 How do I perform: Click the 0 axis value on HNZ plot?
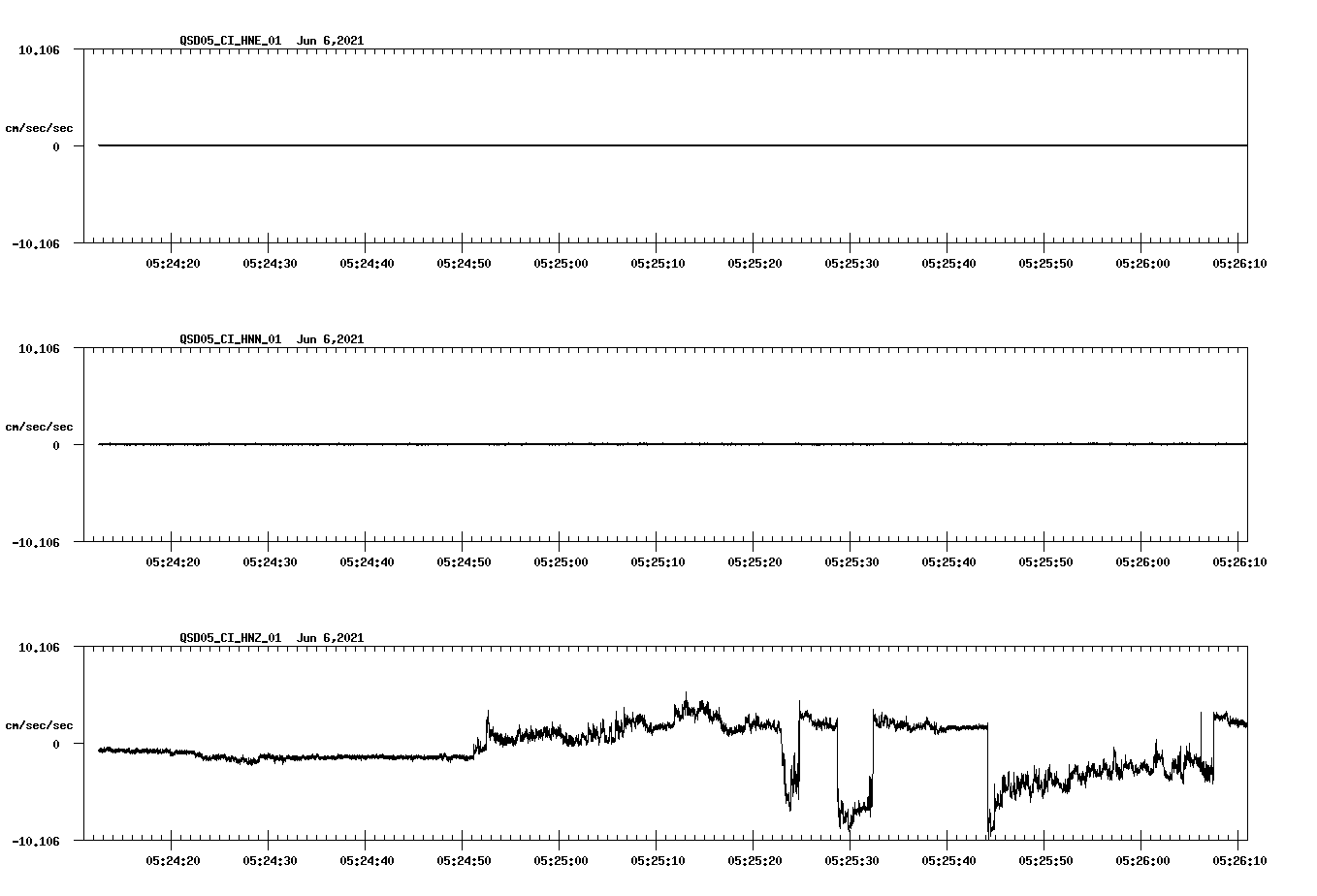(x=56, y=745)
